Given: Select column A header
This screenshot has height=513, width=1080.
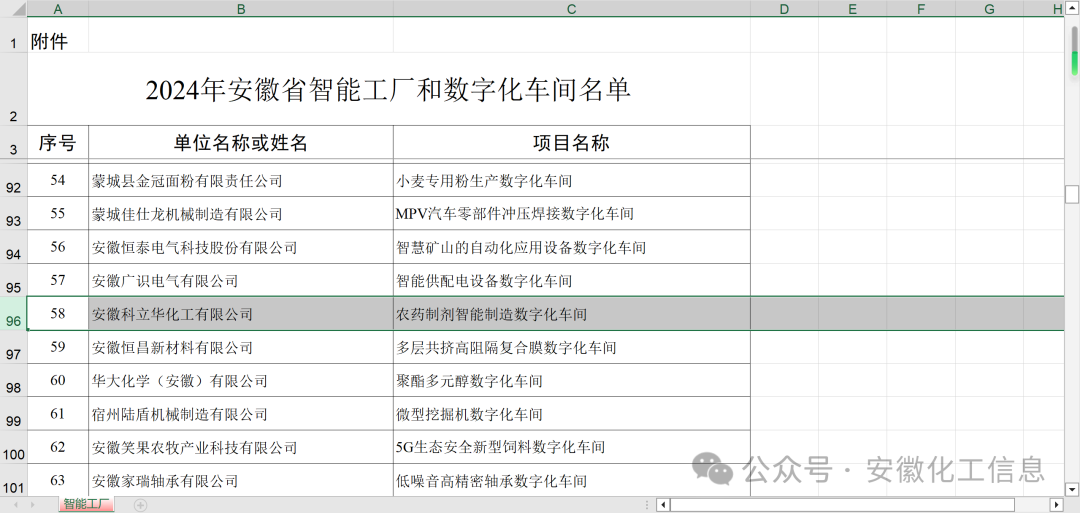Looking at the screenshot, I should tap(58, 8).
